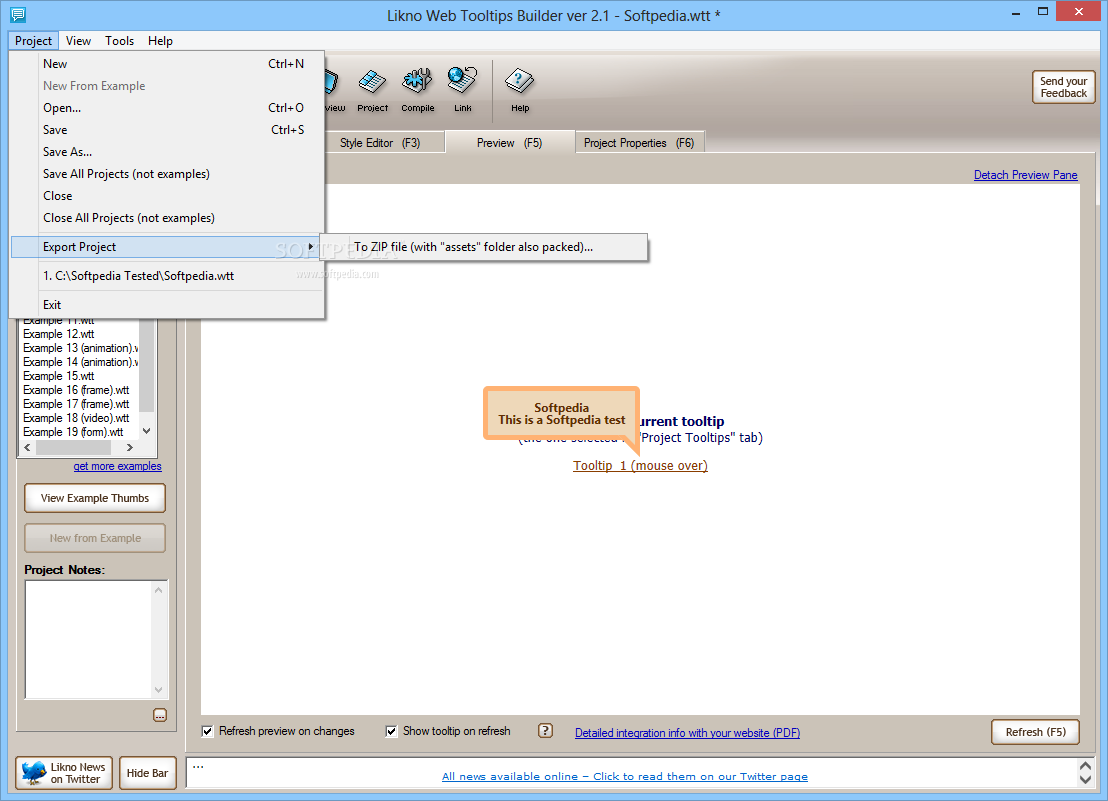Click inside the Project Notes text box
The height and width of the screenshot is (801, 1108).
click(x=88, y=640)
